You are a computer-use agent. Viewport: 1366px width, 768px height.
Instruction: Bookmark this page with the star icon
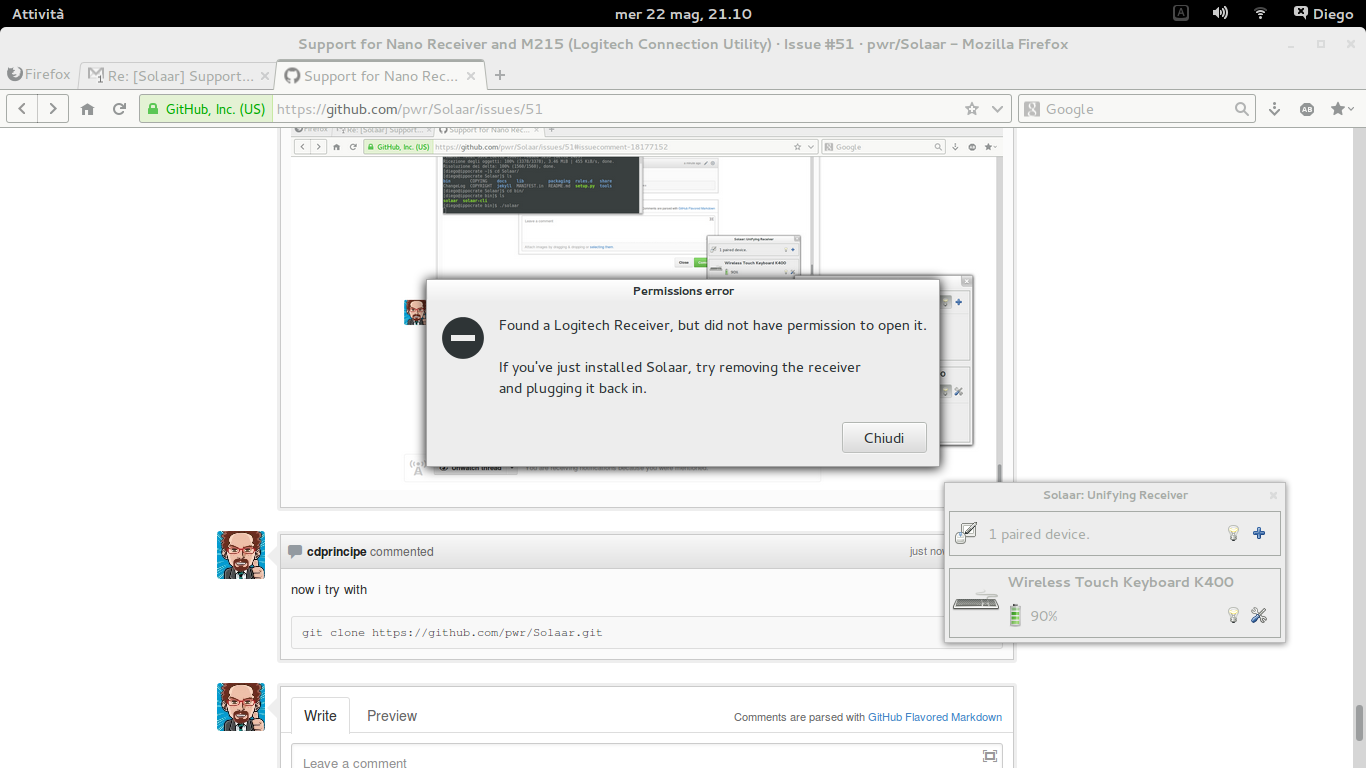pyautogui.click(x=972, y=109)
